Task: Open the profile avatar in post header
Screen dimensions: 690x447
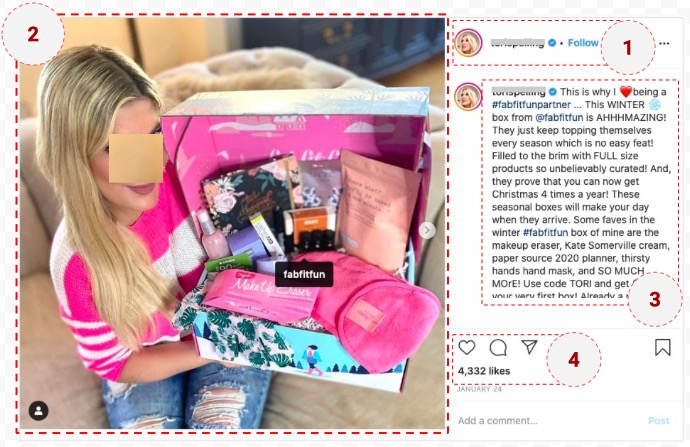Action: pos(468,43)
